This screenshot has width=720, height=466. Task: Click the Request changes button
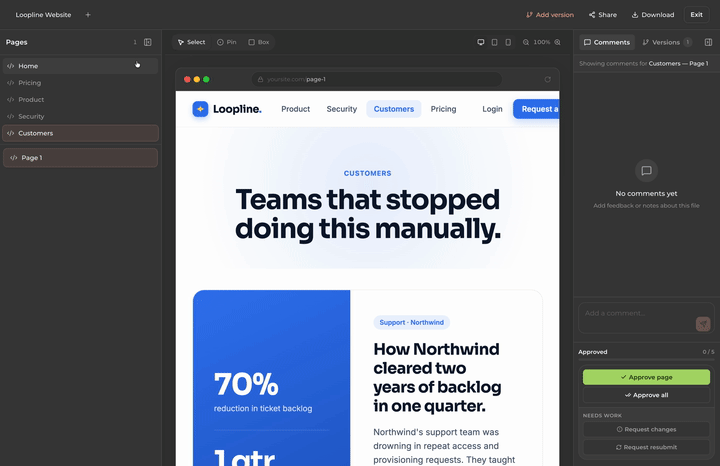pos(647,430)
